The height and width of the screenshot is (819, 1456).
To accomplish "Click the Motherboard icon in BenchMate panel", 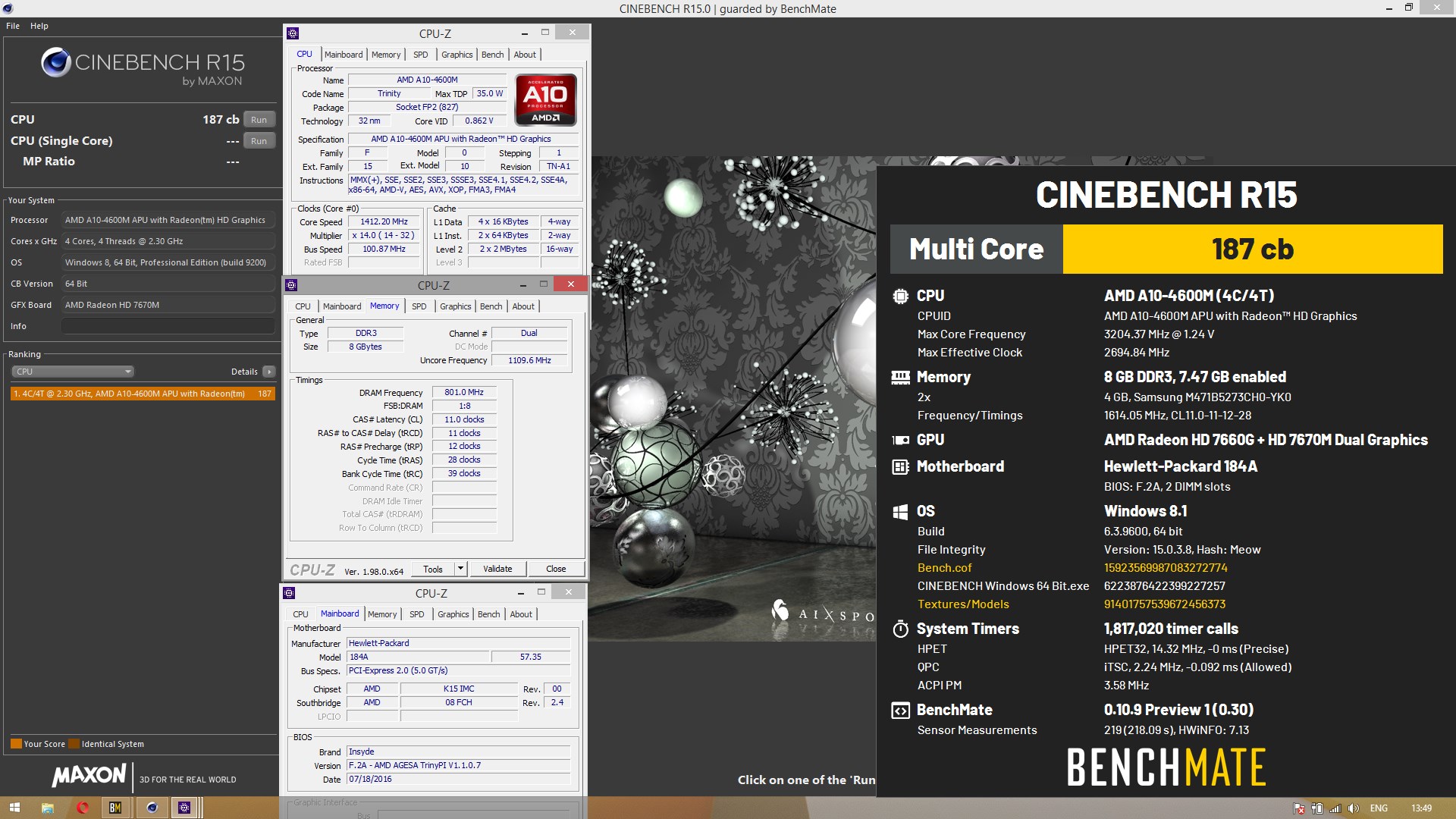I will [x=900, y=466].
